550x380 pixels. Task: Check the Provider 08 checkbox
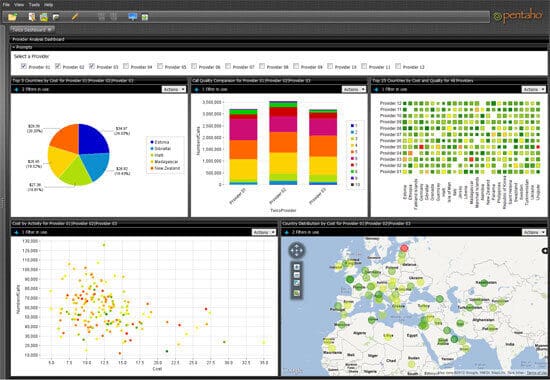262,66
